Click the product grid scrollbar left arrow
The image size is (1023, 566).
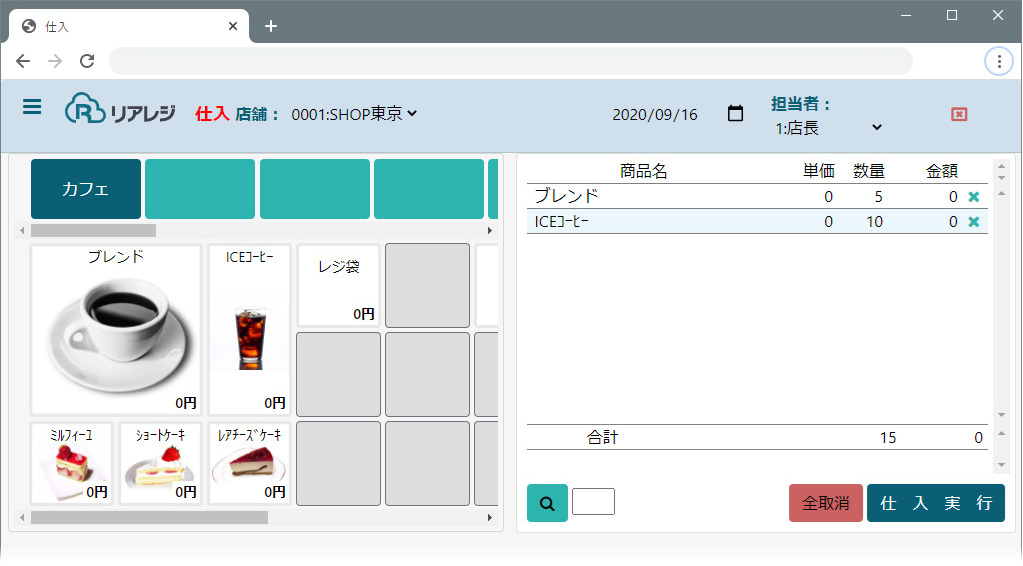pyautogui.click(x=22, y=518)
